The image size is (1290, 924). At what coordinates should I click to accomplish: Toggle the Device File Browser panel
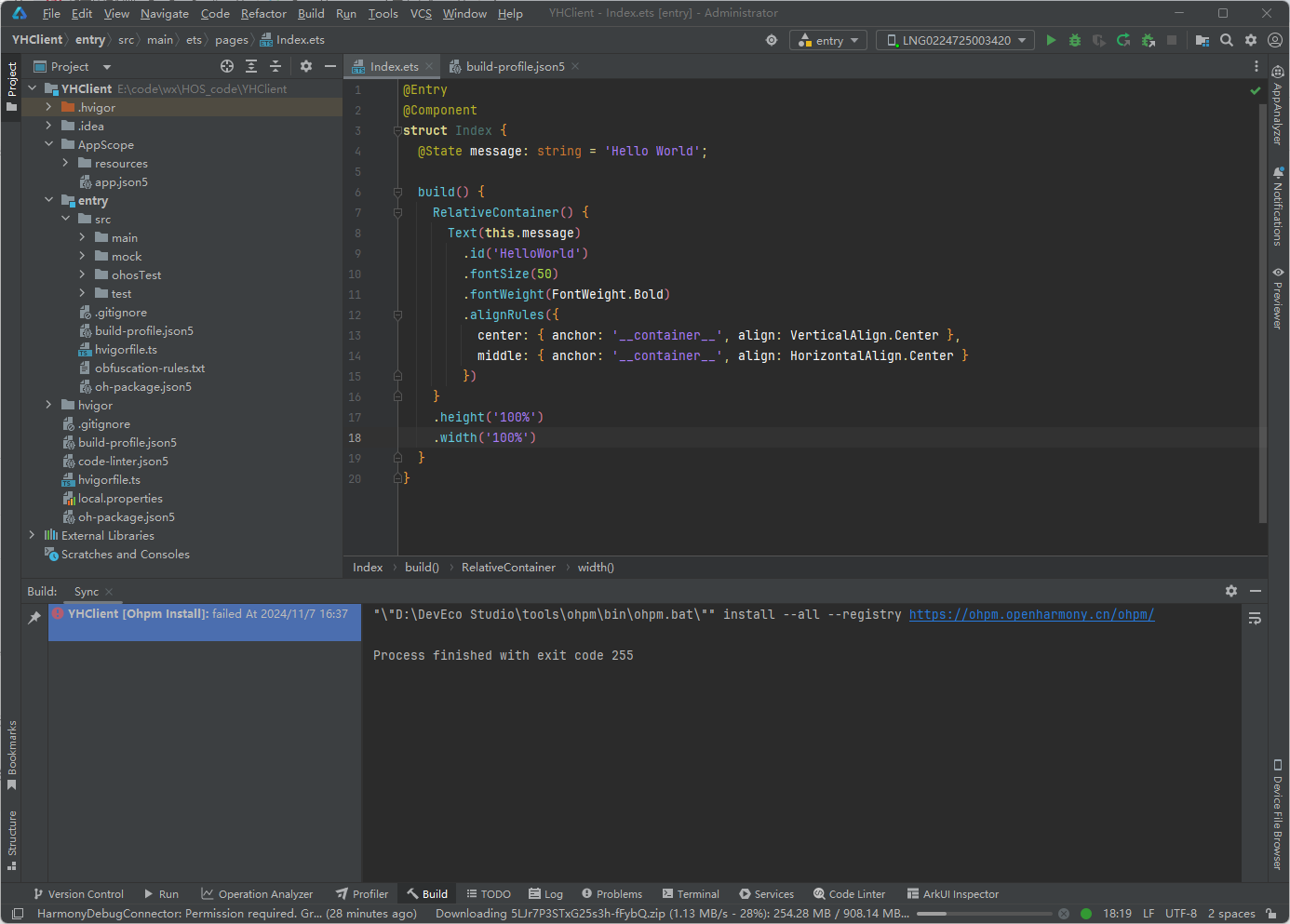1278,814
